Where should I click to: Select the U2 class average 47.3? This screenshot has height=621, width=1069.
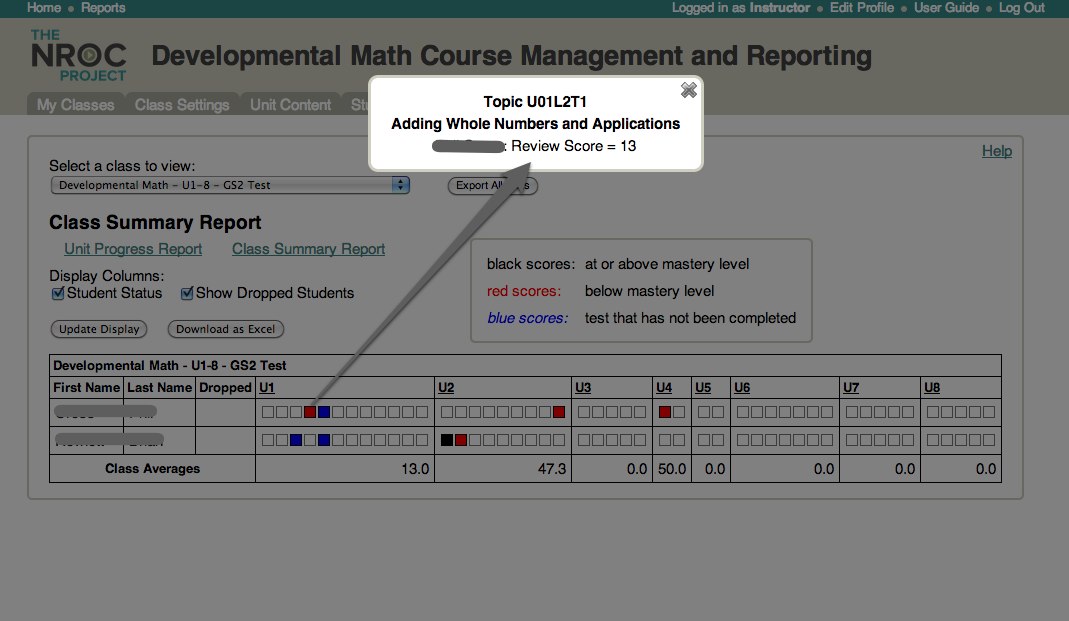point(552,469)
